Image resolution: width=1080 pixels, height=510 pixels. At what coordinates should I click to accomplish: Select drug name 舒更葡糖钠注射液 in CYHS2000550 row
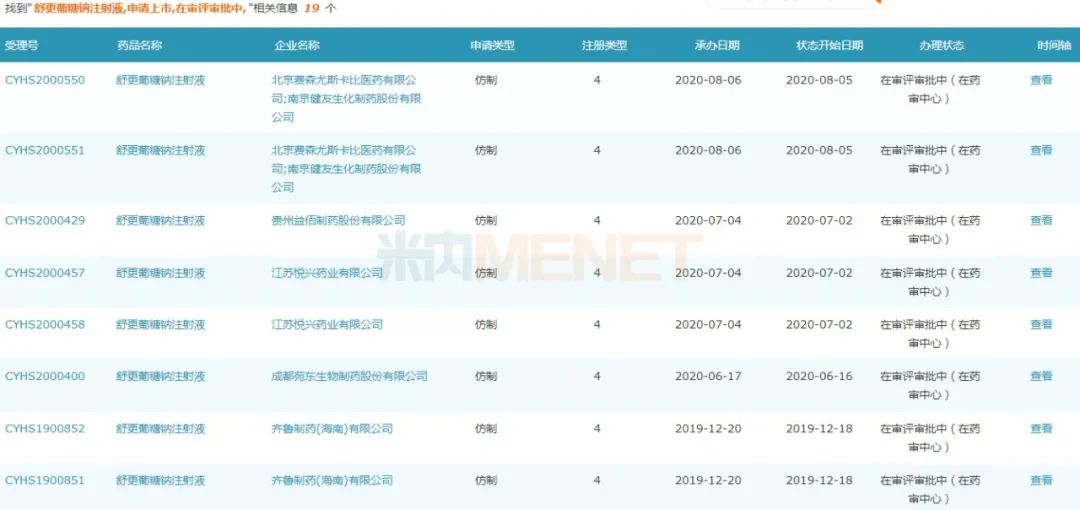coord(160,80)
